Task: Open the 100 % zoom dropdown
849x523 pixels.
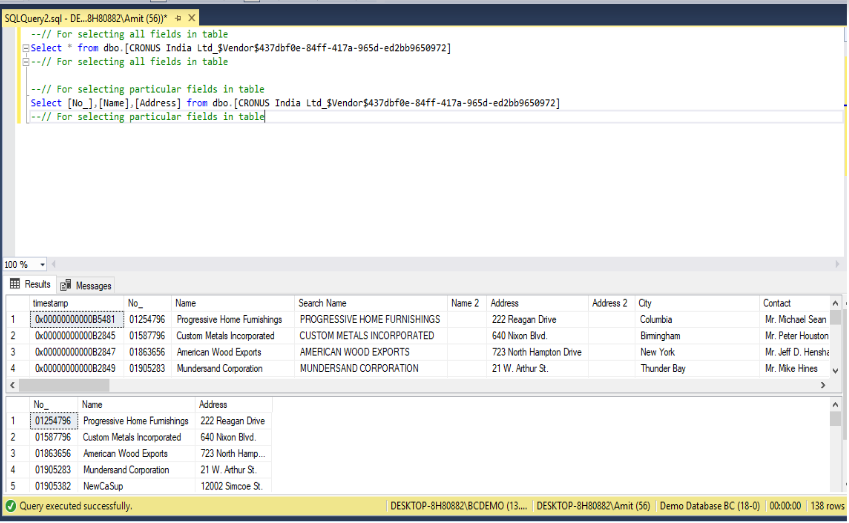Action: 42,265
